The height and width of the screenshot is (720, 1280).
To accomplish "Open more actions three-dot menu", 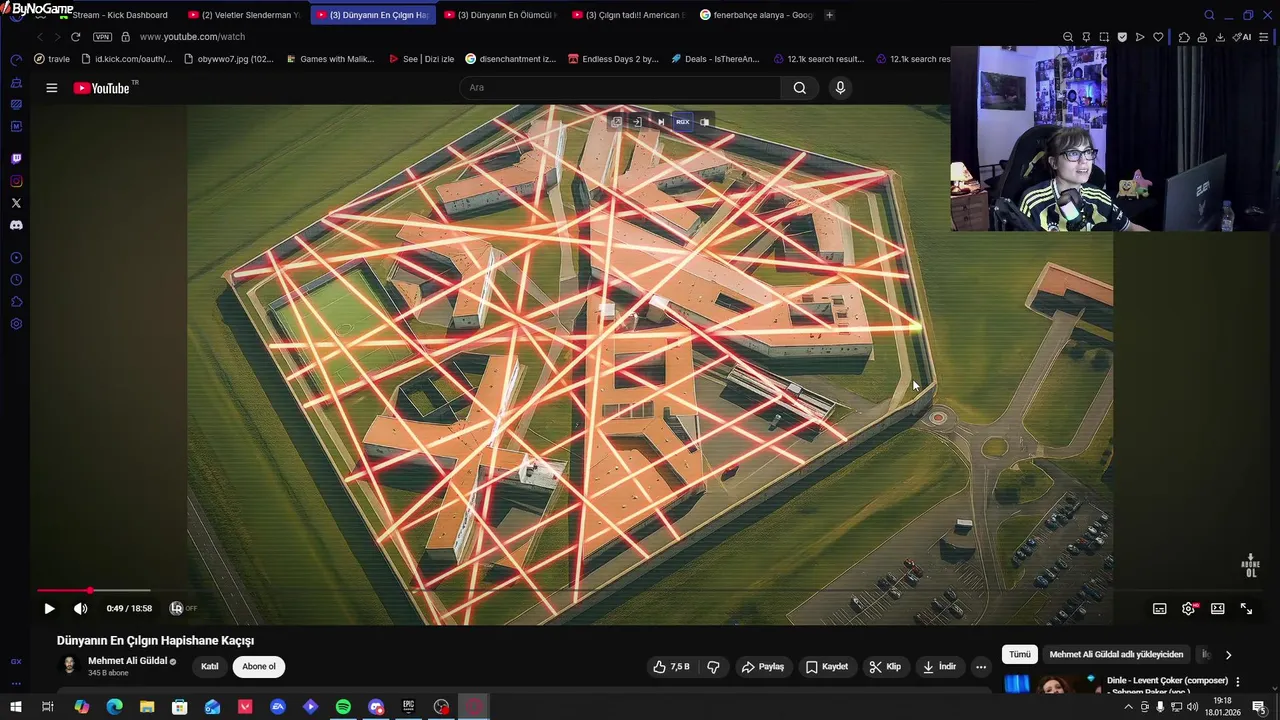I will tap(981, 667).
